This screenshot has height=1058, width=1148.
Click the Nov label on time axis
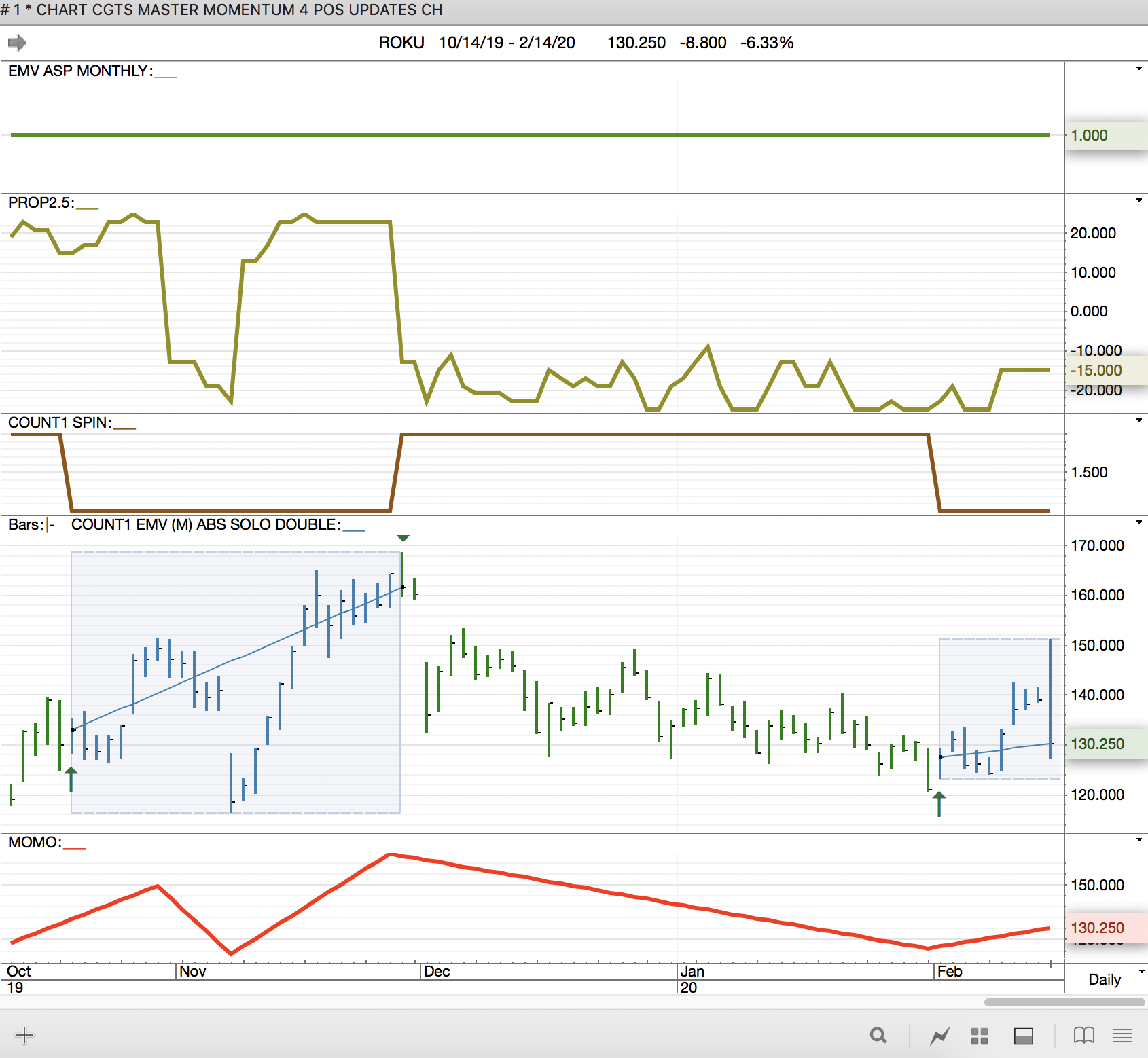193,971
